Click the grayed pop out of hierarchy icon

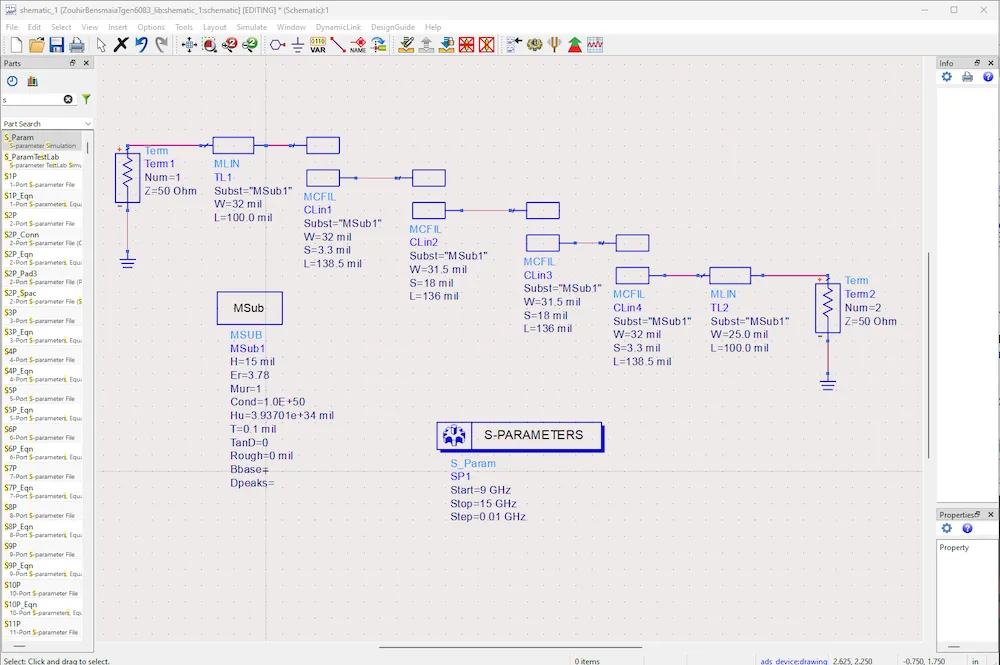pos(427,45)
